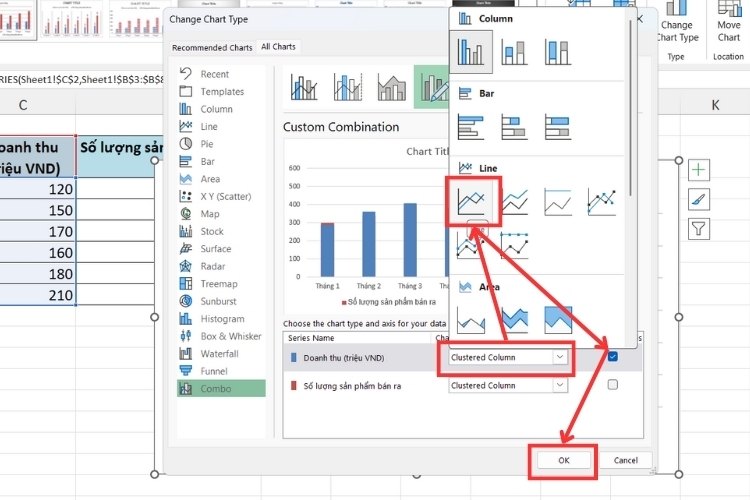The width and height of the screenshot is (750, 500).
Task: Choose the 100% Stacked Bar chart icon
Action: coord(558,127)
